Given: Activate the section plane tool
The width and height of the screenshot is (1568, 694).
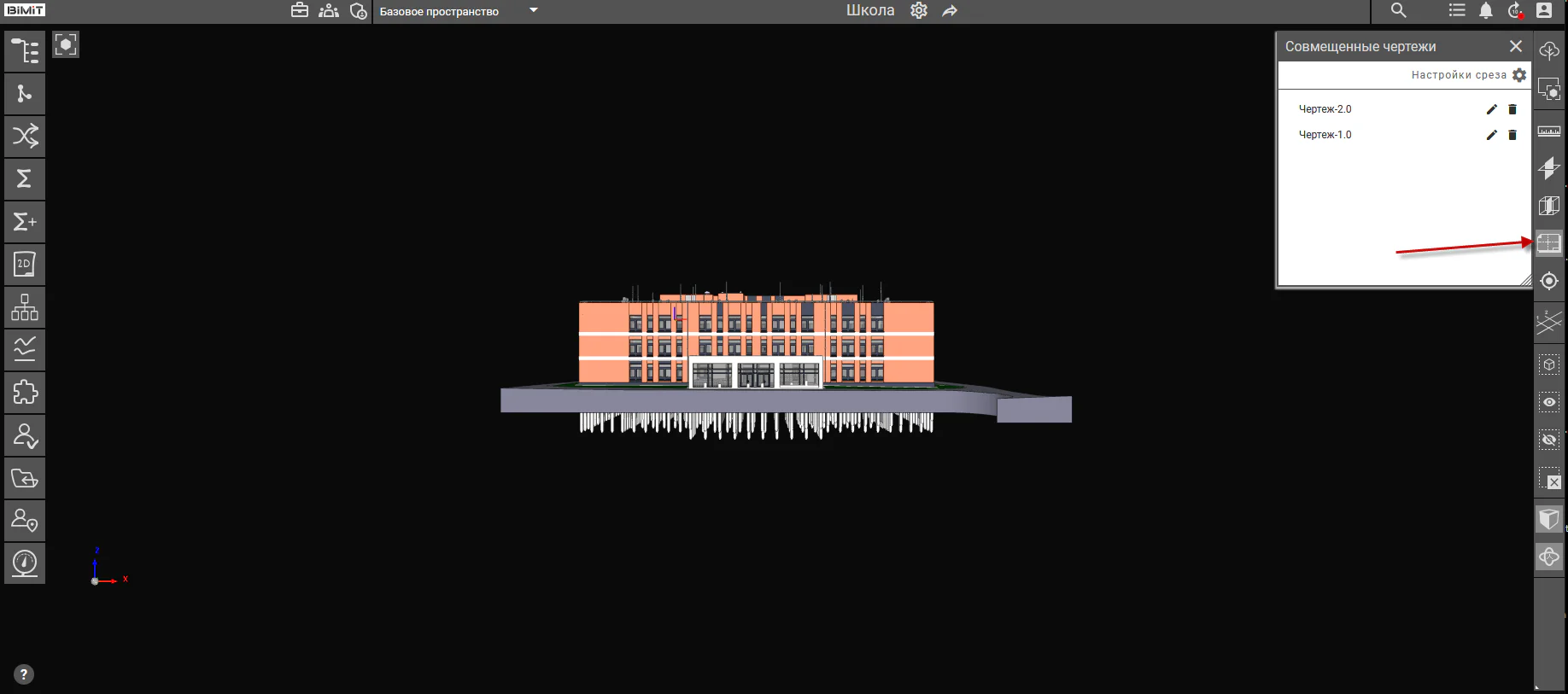Looking at the screenshot, I should [1549, 168].
